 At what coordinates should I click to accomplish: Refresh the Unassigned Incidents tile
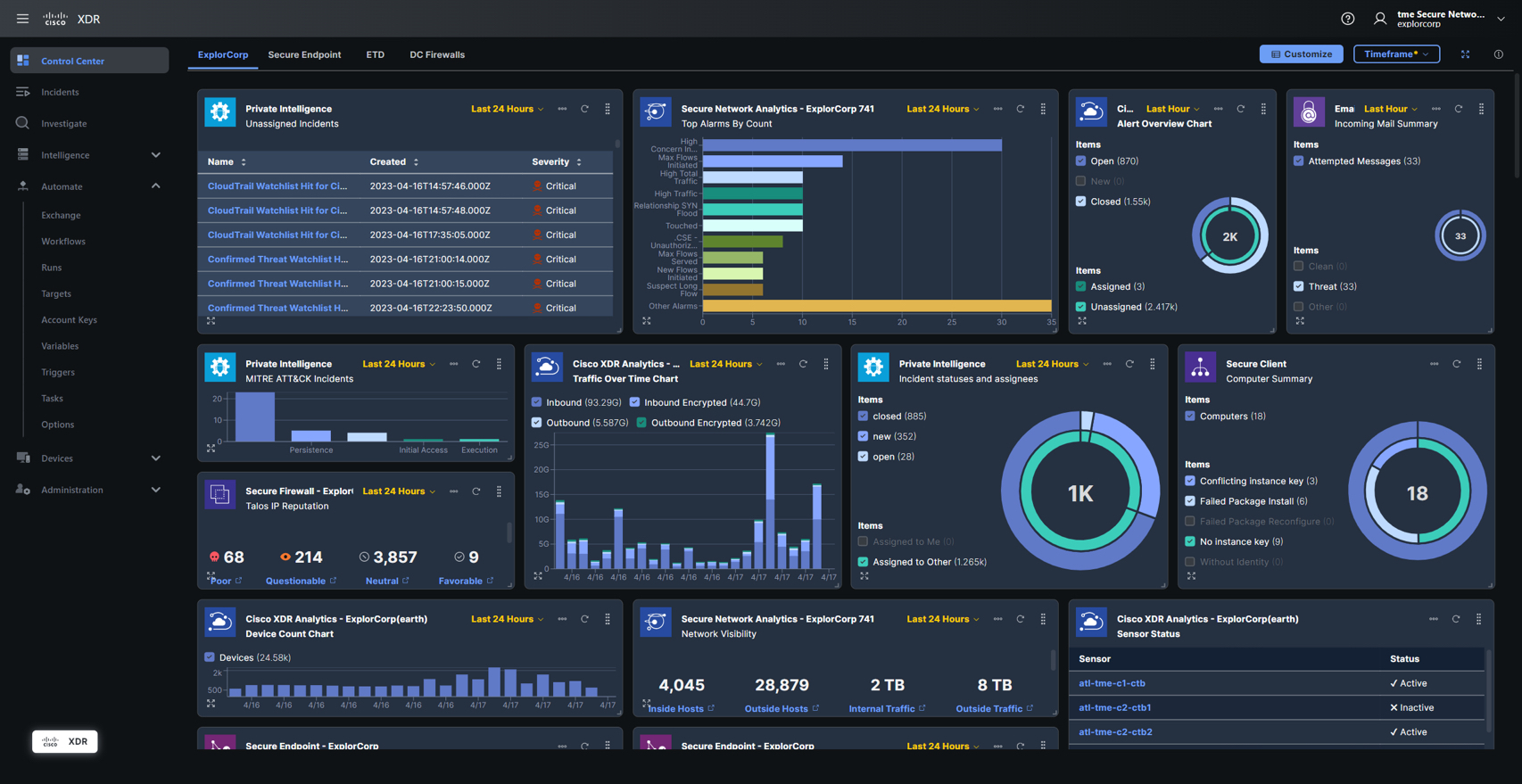(584, 109)
